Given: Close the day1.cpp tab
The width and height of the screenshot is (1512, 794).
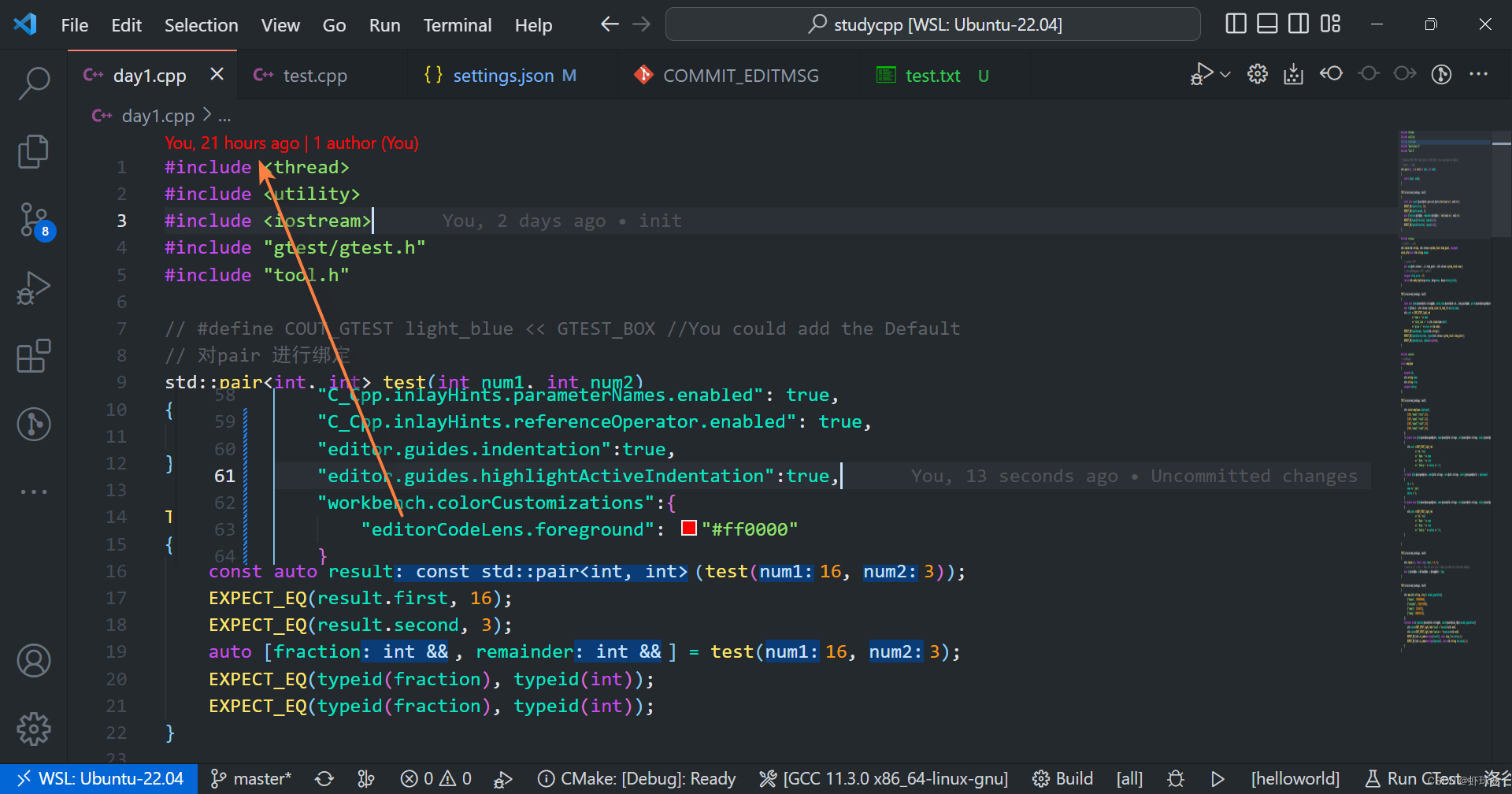Looking at the screenshot, I should pyautogui.click(x=217, y=74).
